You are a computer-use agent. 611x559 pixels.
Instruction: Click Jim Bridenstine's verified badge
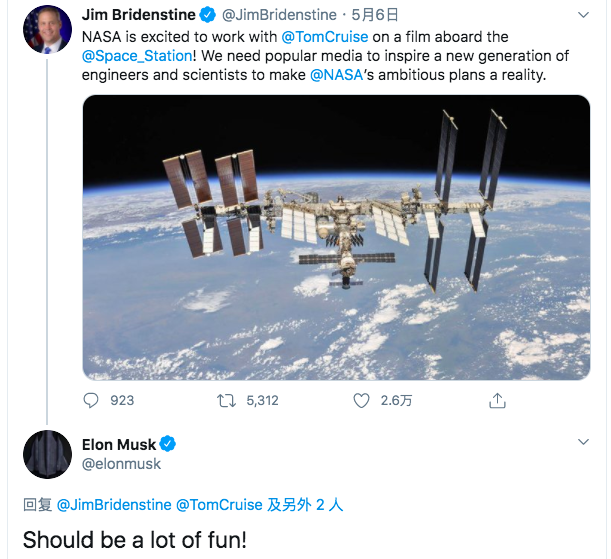208,15
